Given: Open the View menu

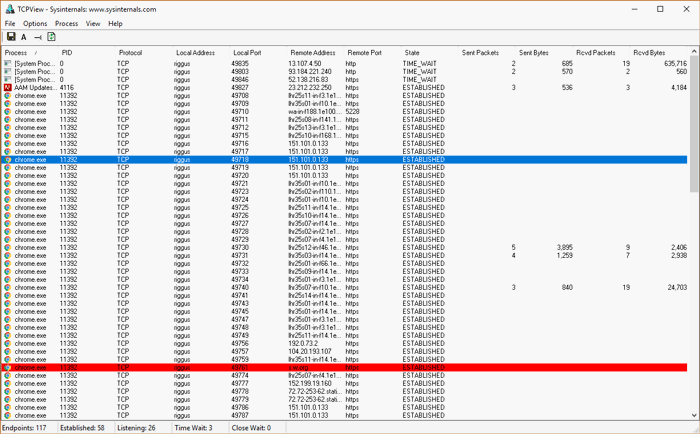Looking at the screenshot, I should tap(93, 24).
